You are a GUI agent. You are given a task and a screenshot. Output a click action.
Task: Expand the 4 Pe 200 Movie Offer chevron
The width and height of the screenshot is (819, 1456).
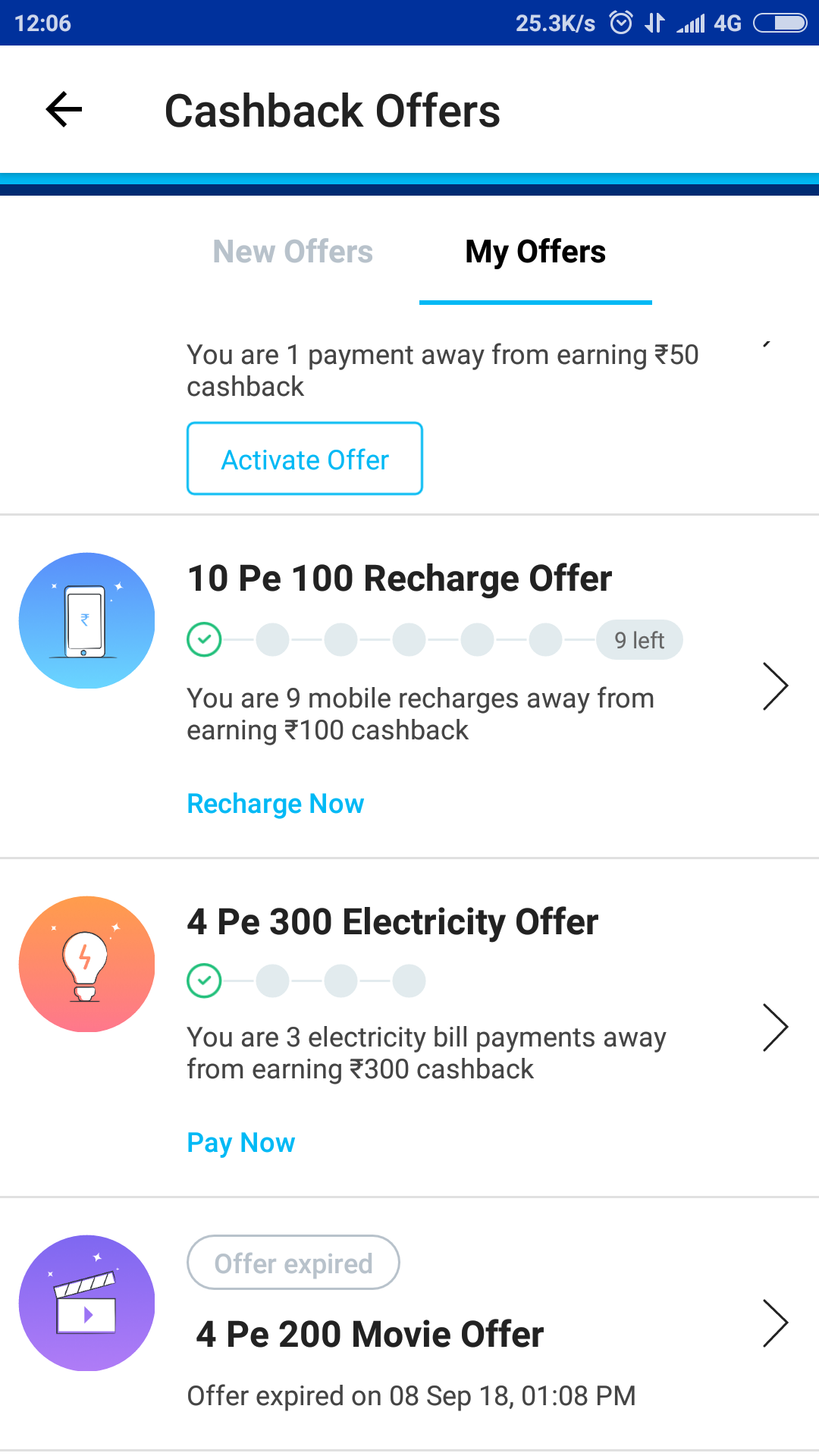pos(775,1323)
